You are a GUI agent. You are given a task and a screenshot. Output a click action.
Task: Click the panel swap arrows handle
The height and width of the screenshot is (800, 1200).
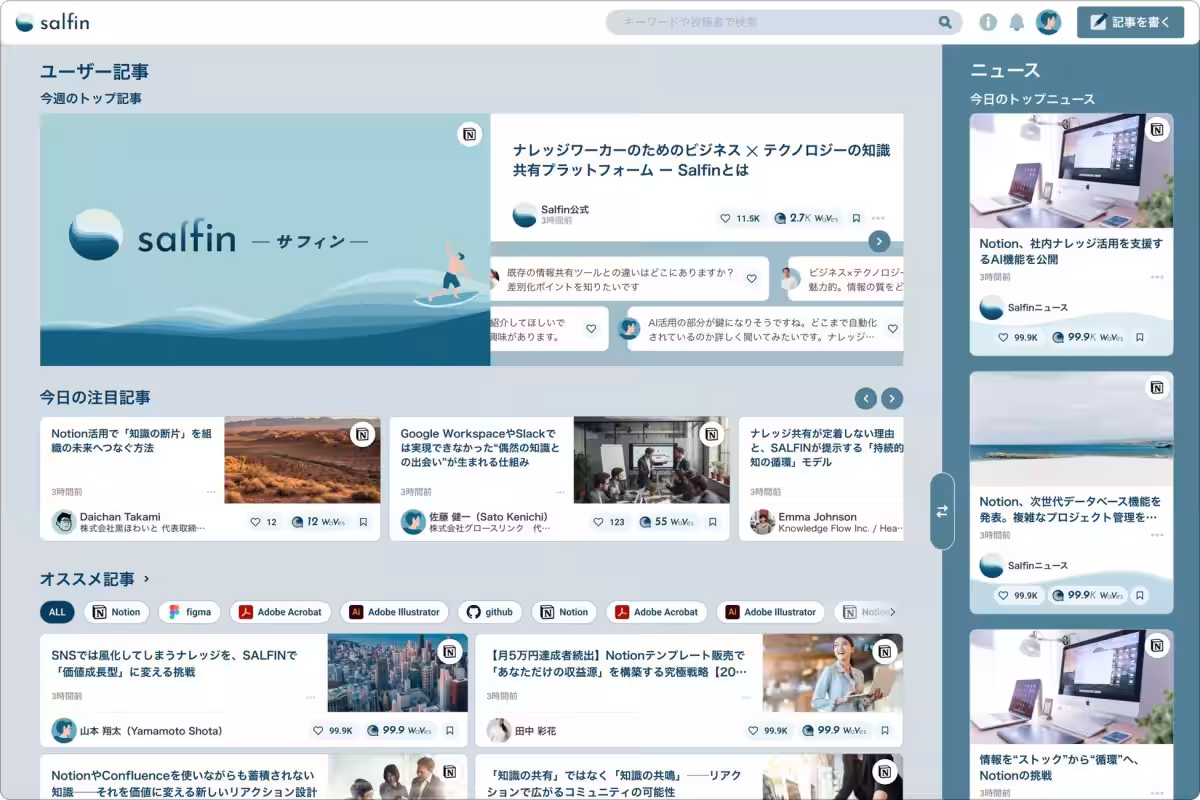coord(942,511)
